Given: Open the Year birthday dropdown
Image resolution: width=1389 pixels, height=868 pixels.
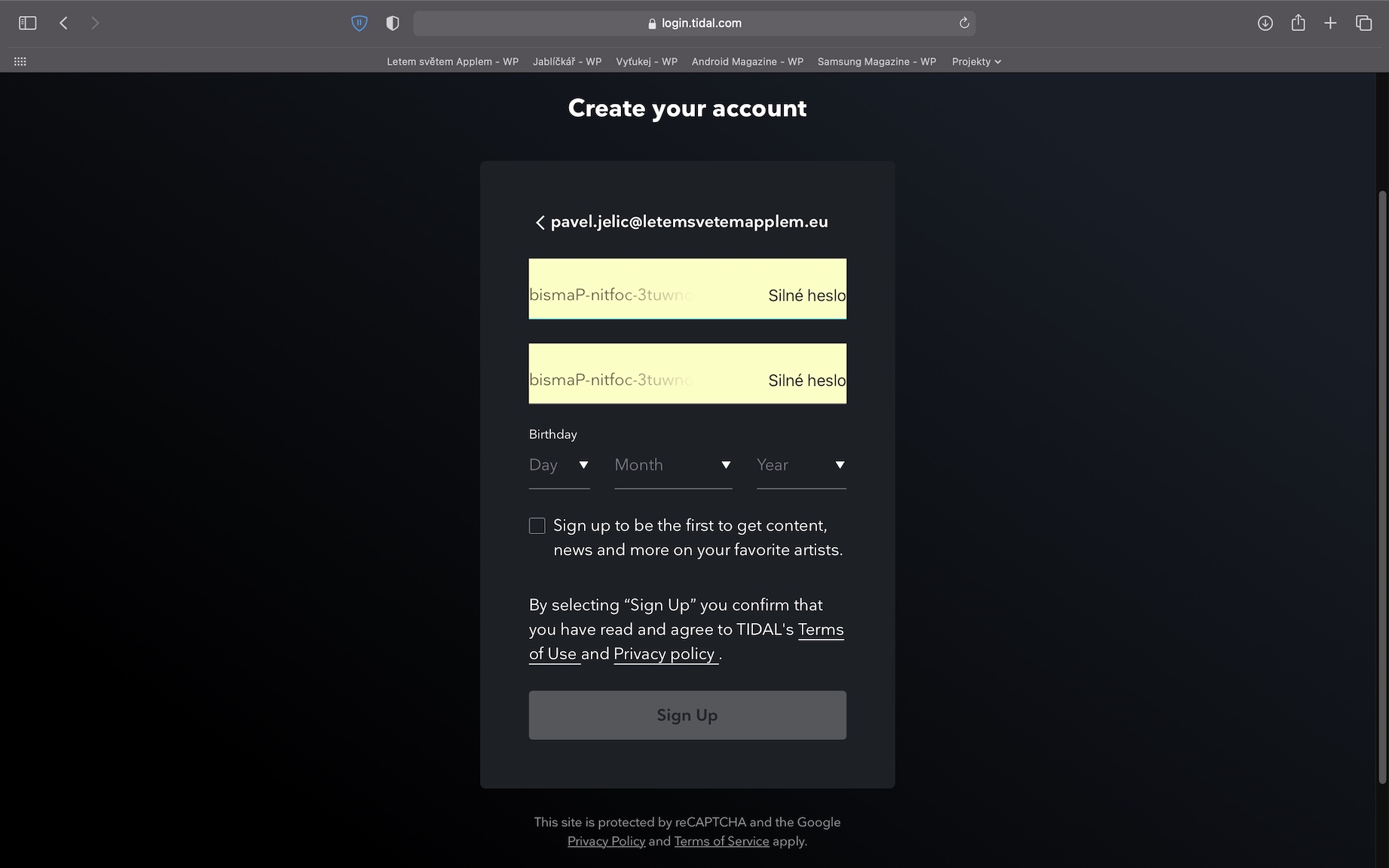Looking at the screenshot, I should (x=801, y=466).
